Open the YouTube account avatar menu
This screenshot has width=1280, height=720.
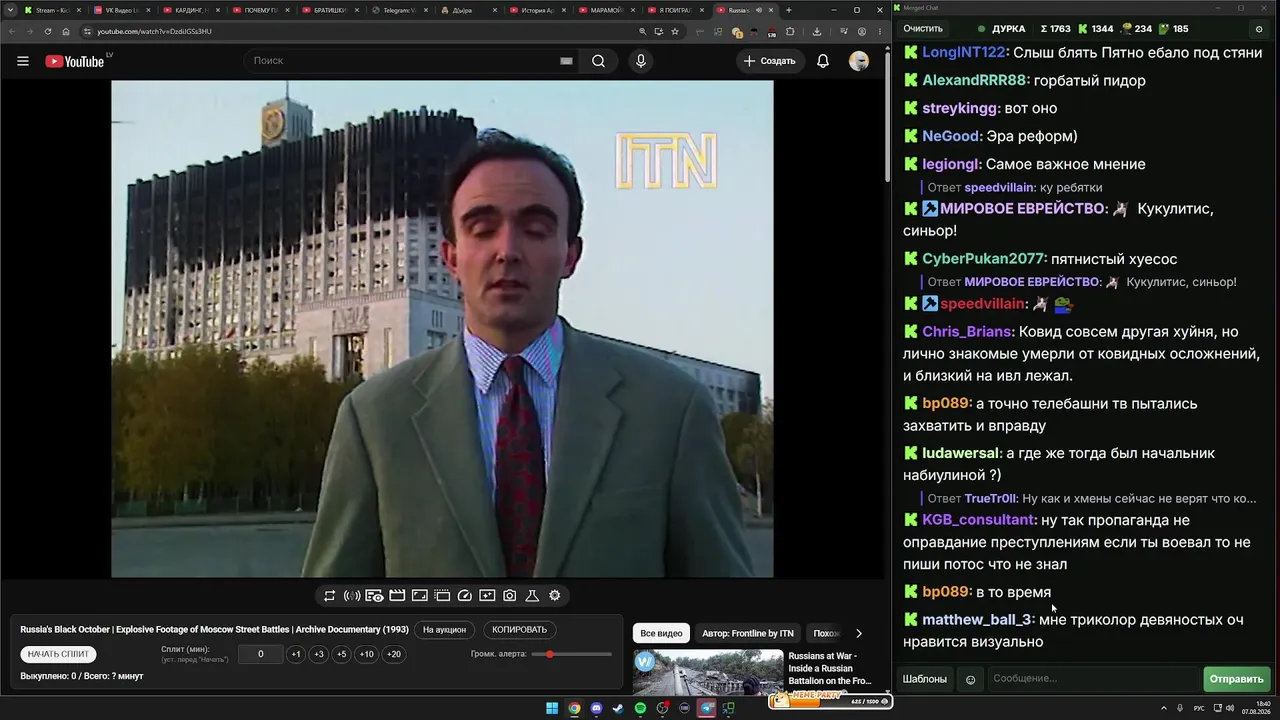[859, 61]
